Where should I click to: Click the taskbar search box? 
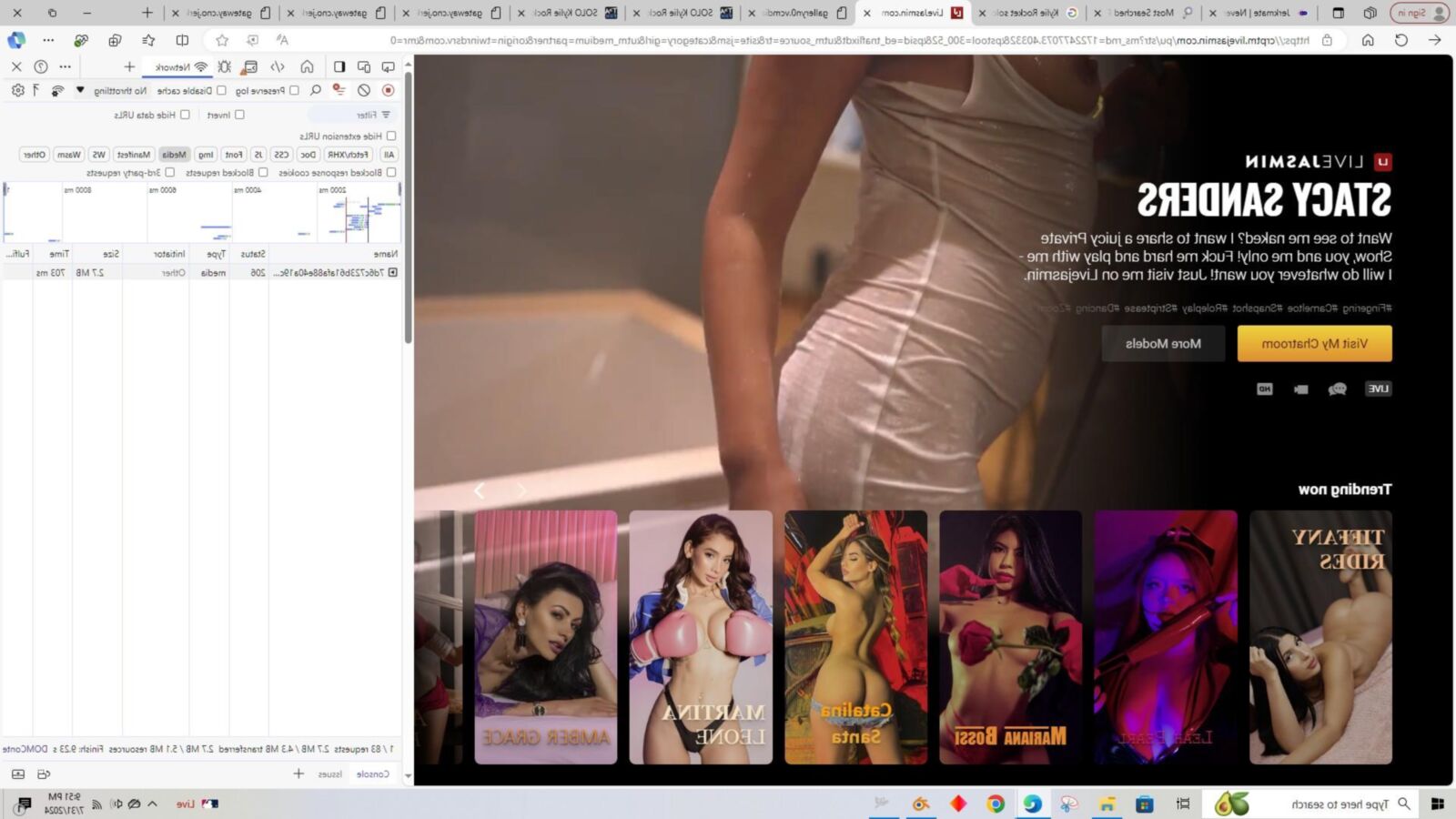click(1312, 804)
